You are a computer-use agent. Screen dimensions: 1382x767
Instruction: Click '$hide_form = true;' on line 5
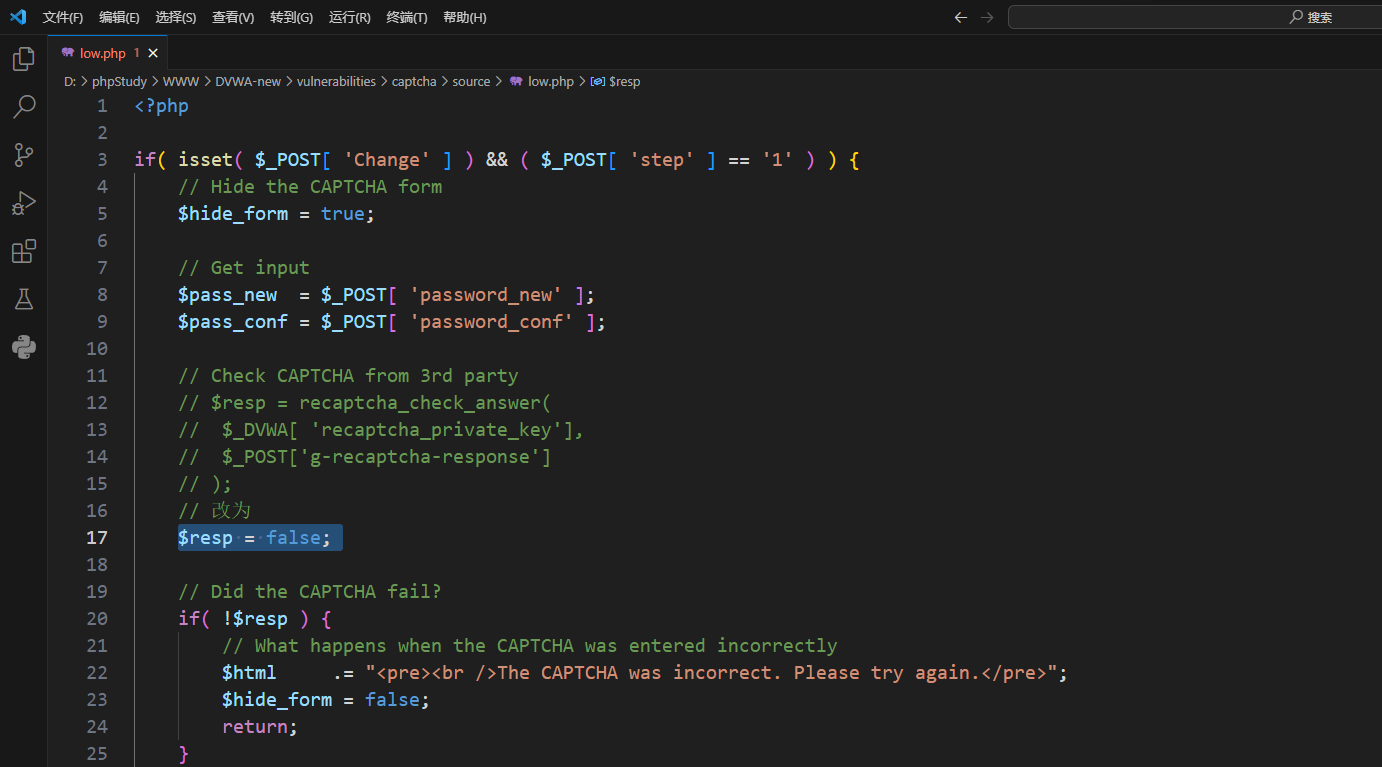tap(276, 214)
